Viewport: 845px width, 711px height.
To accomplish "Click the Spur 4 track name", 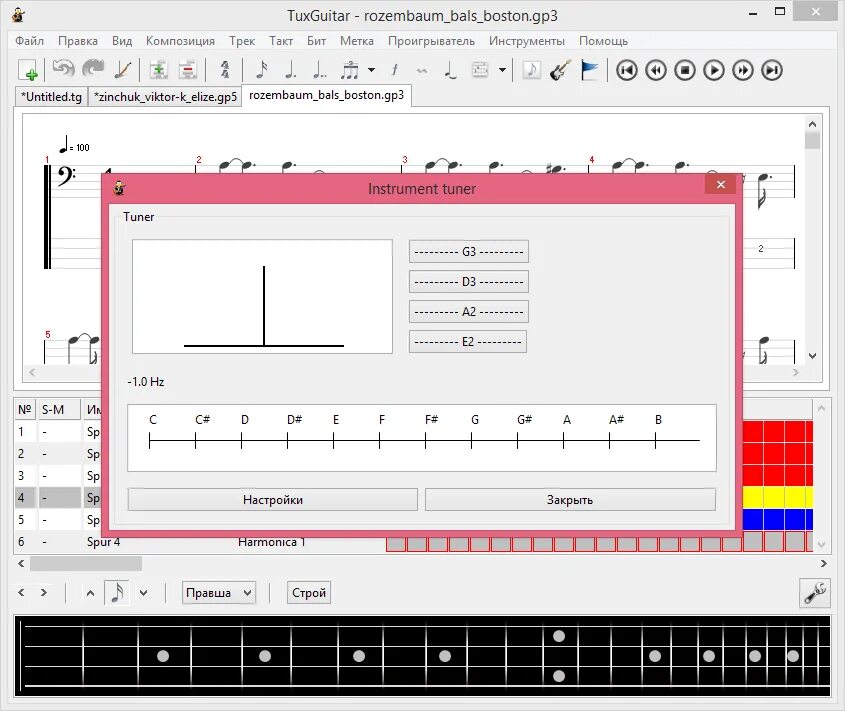I will 103,542.
